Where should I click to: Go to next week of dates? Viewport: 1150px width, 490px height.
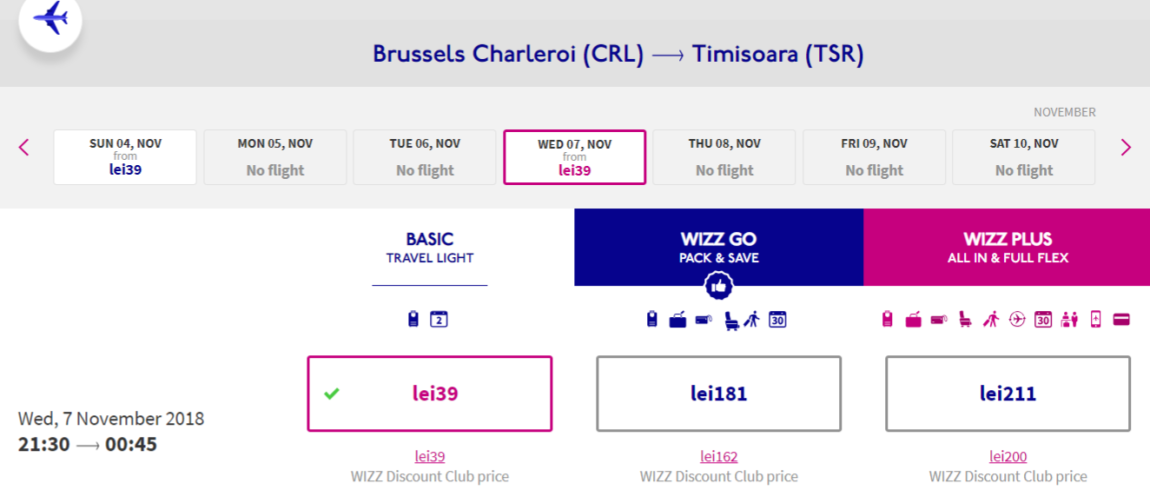(1126, 148)
